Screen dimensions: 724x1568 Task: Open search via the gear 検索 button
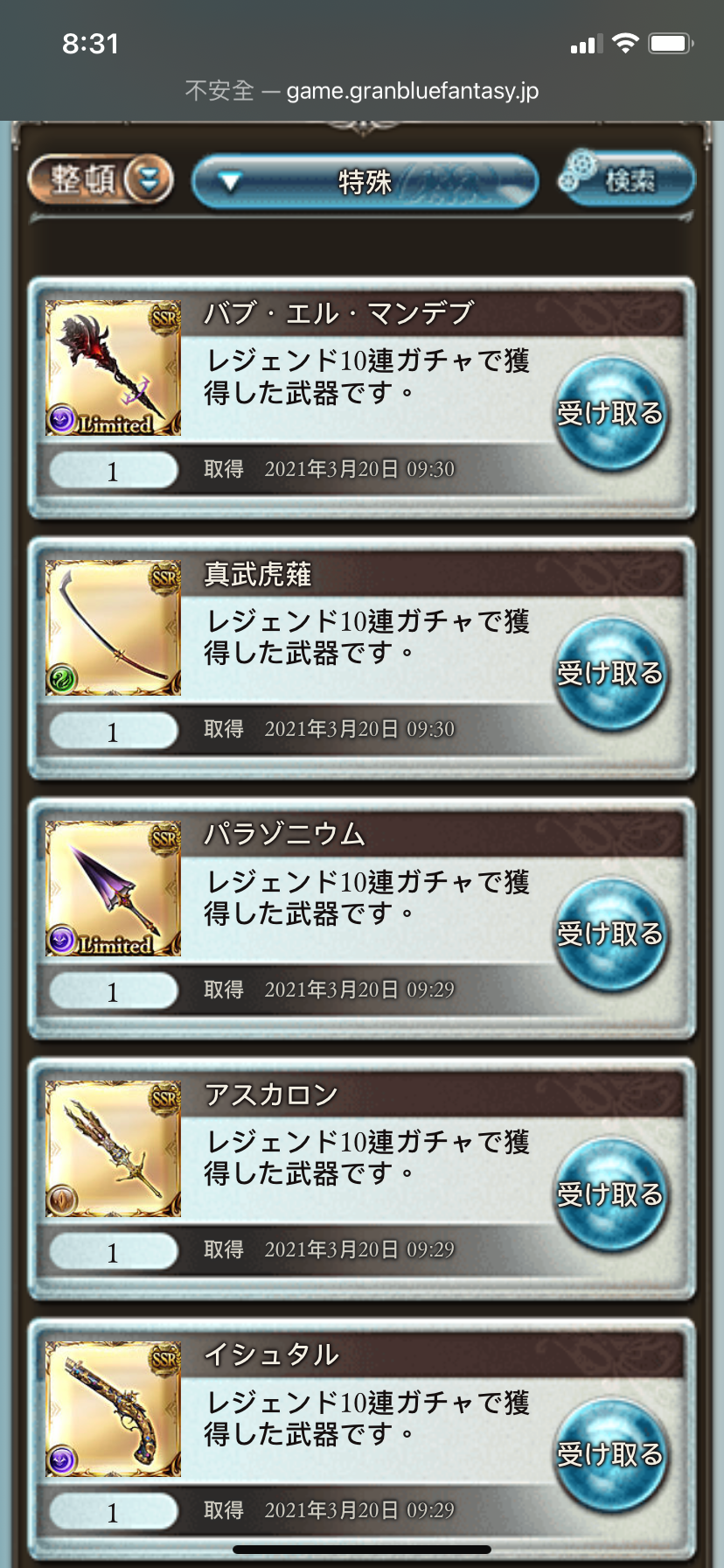coord(626,178)
